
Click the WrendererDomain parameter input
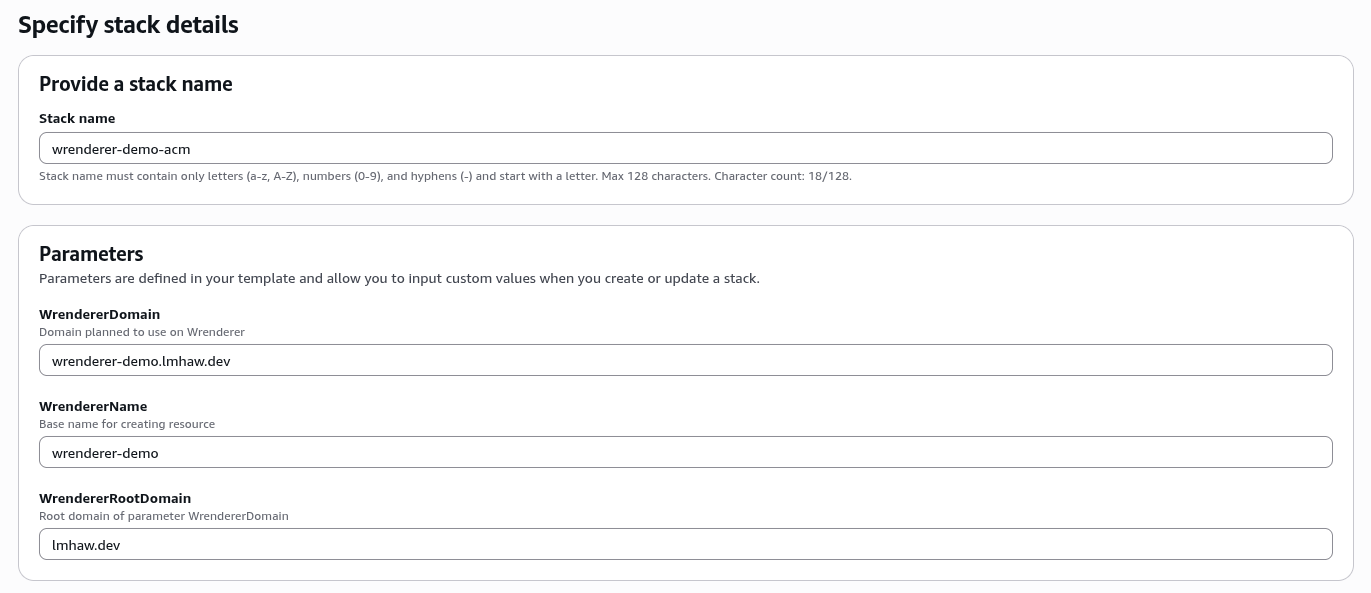(x=685, y=360)
